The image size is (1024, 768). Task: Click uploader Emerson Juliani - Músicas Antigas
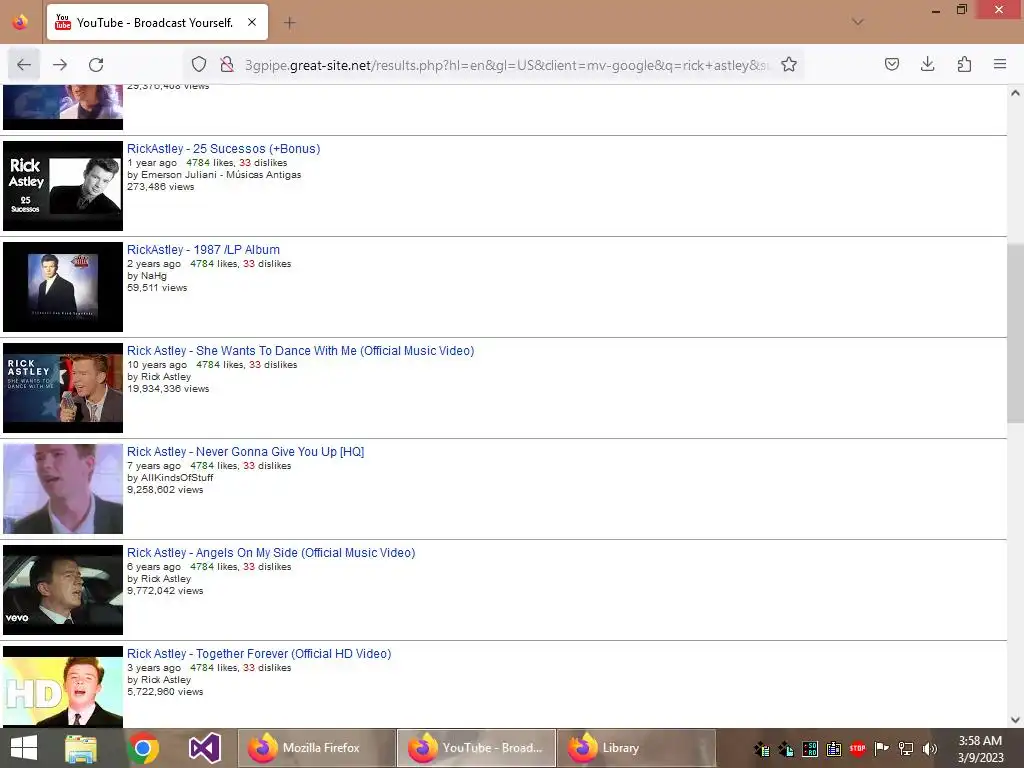coord(221,175)
